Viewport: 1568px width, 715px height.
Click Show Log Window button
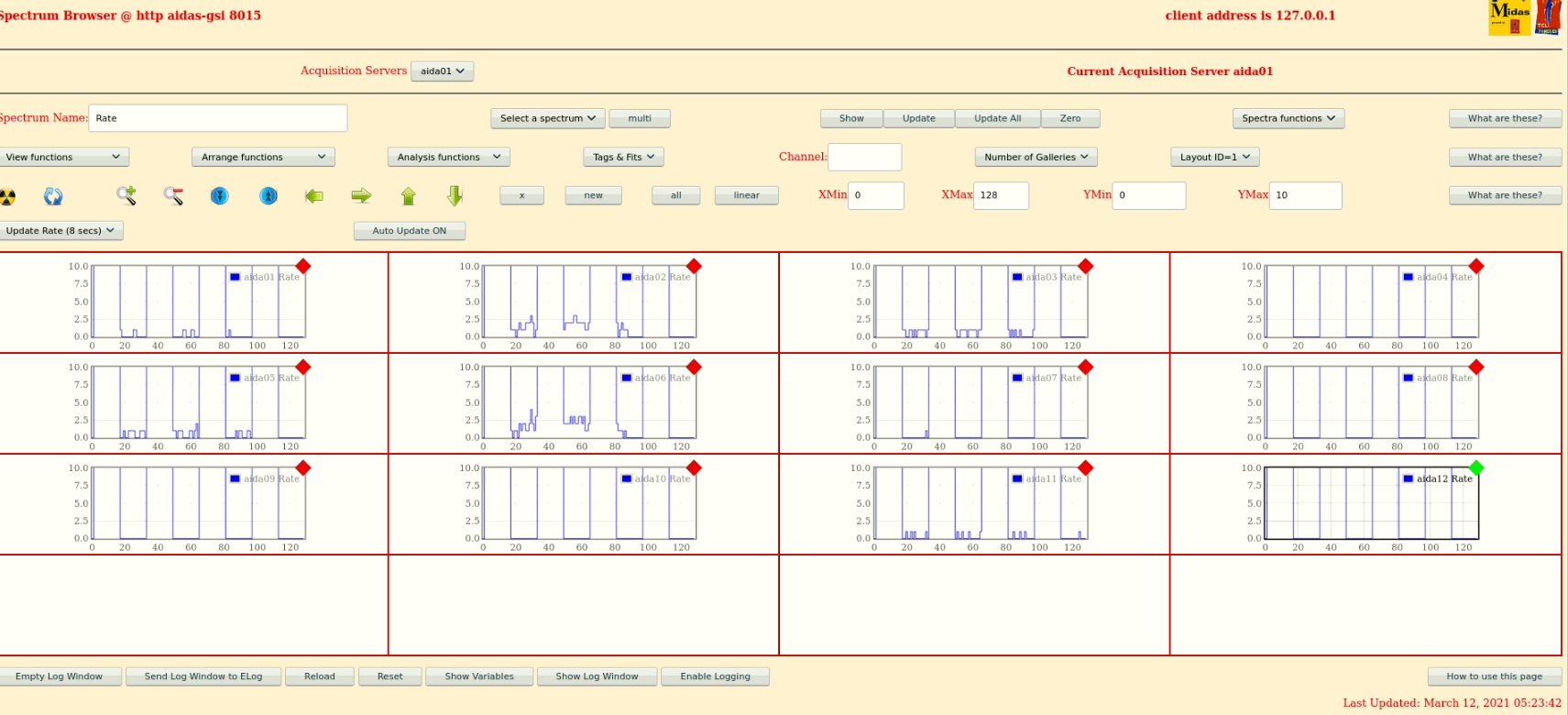pyautogui.click(x=597, y=676)
